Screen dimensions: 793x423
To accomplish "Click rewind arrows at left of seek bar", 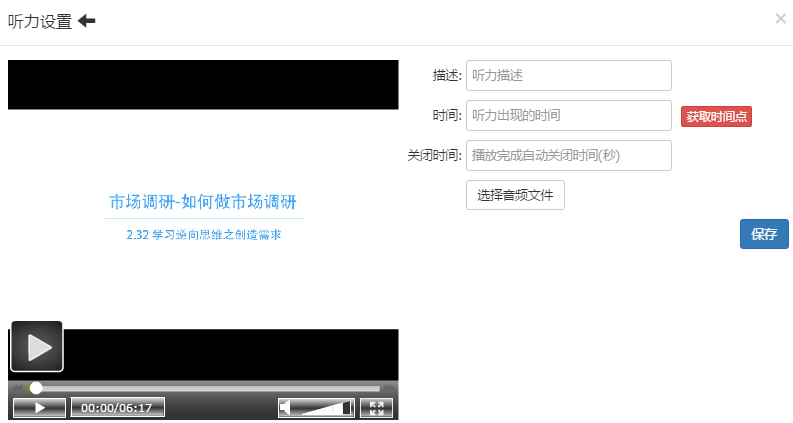I will coord(15,388).
